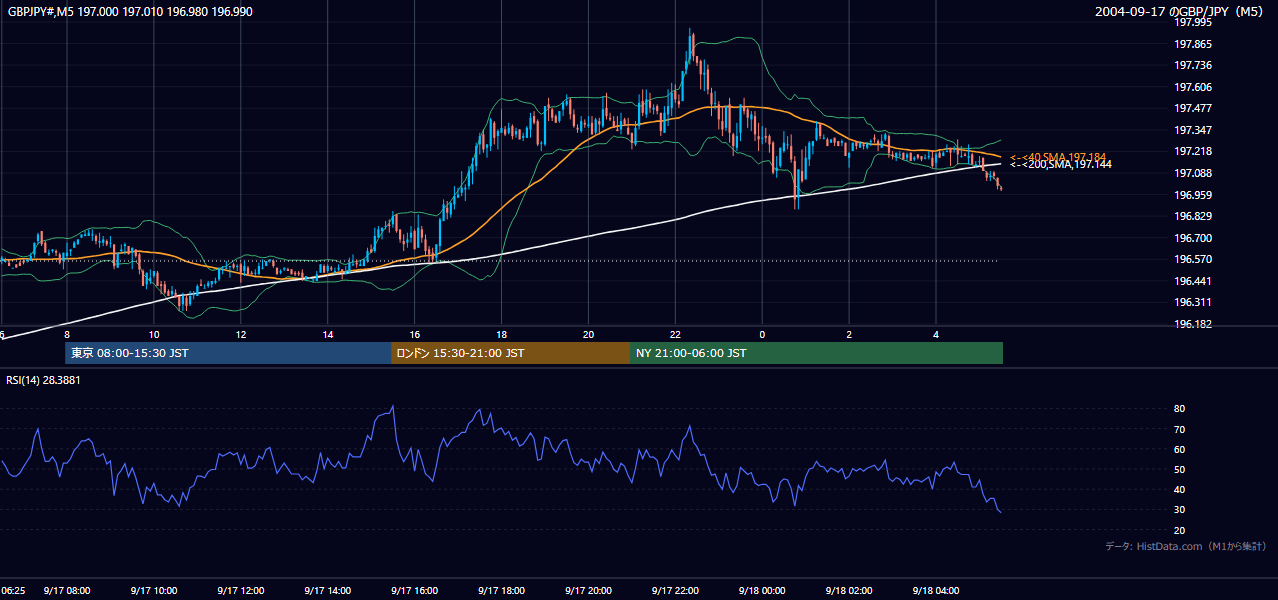
Task: Click price axis value 197.088
Action: point(1194,173)
